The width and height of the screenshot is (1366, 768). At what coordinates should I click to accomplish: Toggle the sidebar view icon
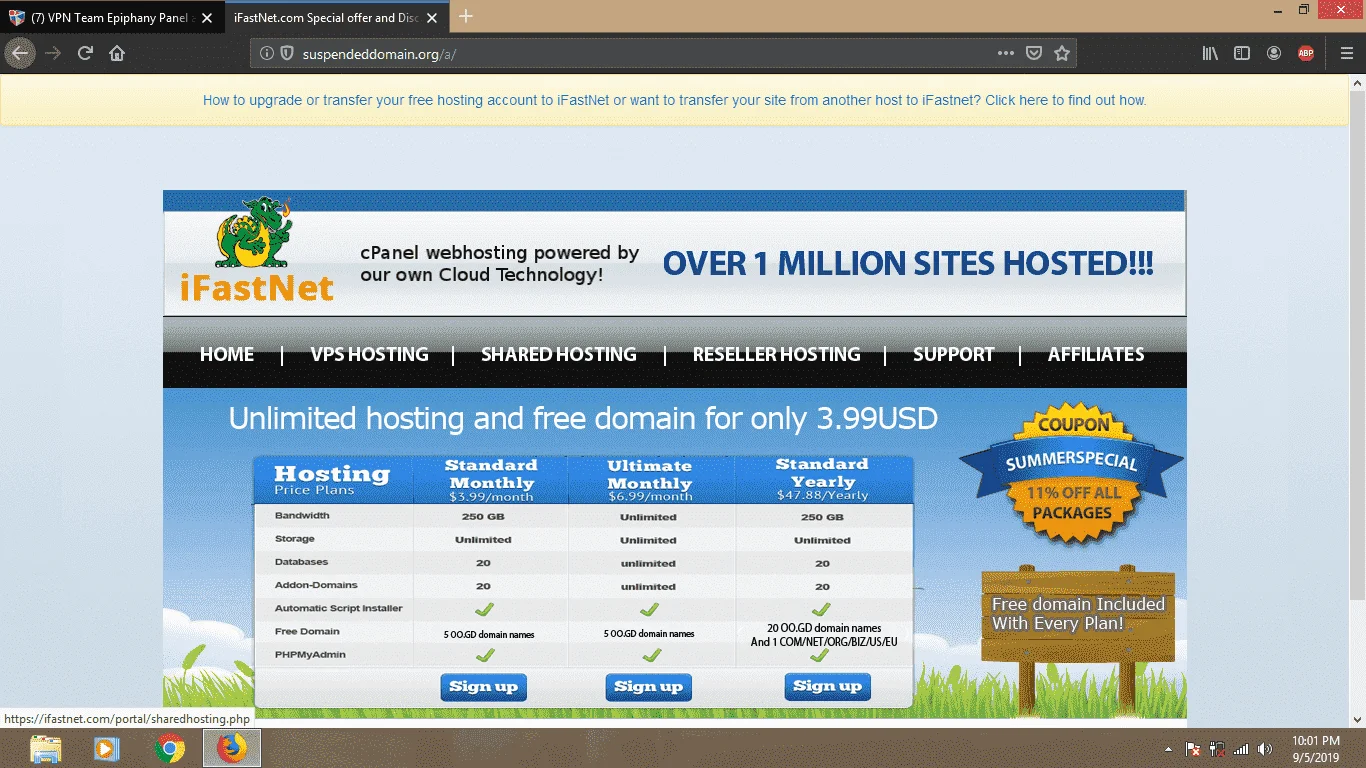click(x=1242, y=53)
